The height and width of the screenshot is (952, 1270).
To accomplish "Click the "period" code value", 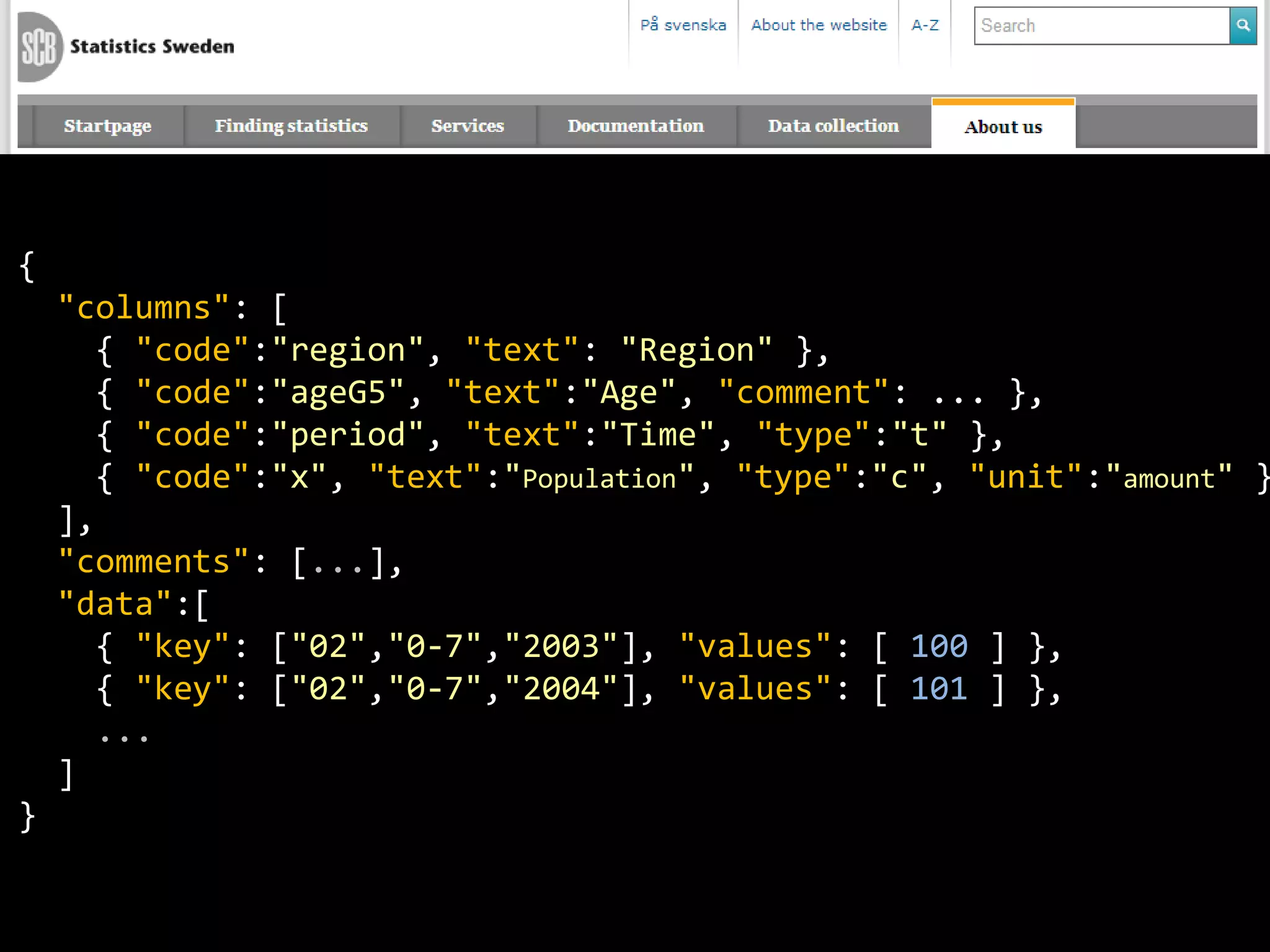I will click(348, 434).
